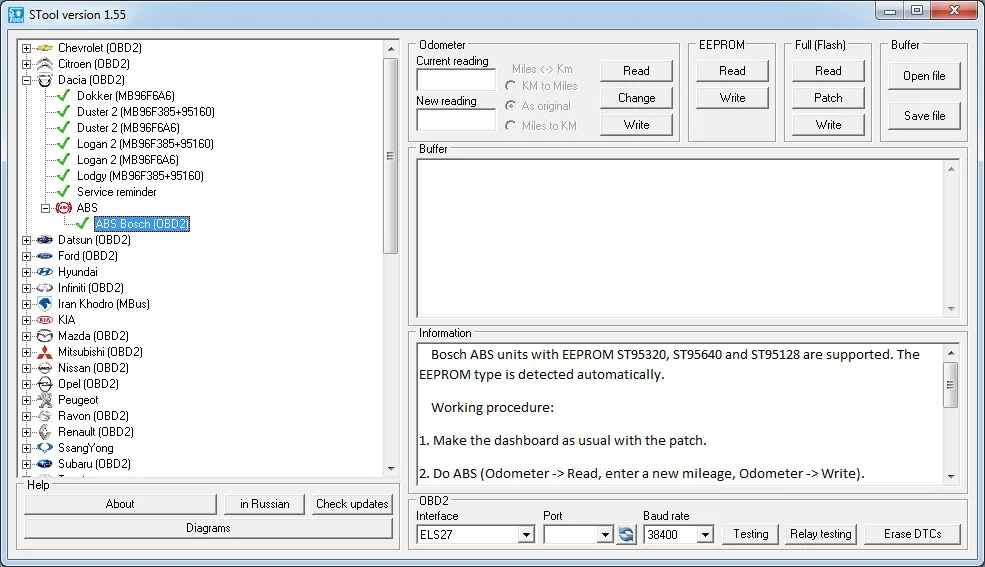985x567 pixels.
Task: Click the Subaru logo icon
Action: (45, 464)
